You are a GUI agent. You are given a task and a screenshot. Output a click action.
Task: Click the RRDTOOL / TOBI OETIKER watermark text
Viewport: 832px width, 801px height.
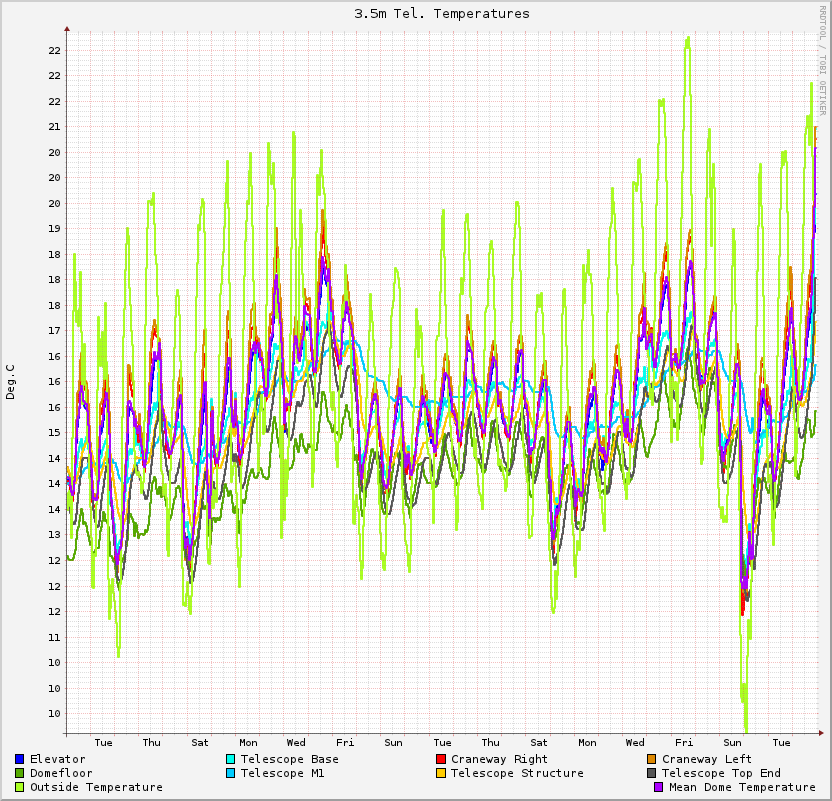(x=823, y=60)
